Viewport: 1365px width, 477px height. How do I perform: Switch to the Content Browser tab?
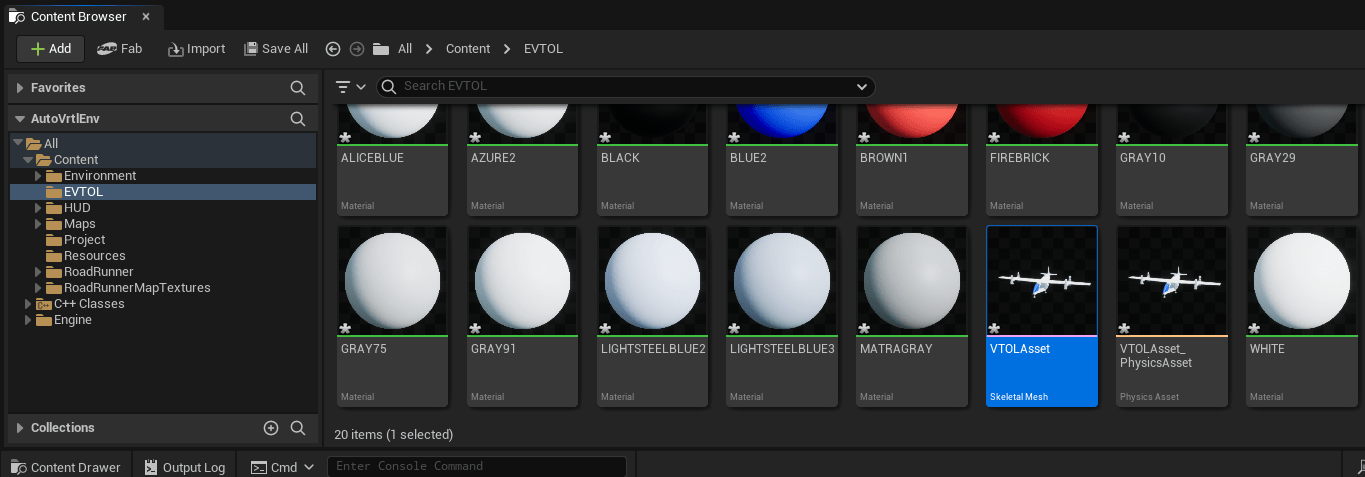point(78,17)
